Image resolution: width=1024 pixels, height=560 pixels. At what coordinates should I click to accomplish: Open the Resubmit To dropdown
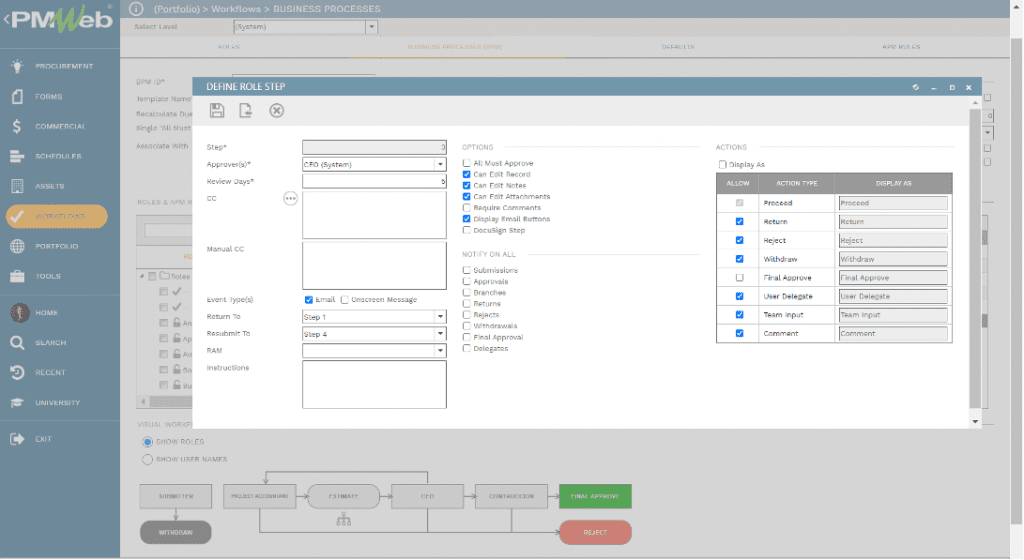coord(440,334)
